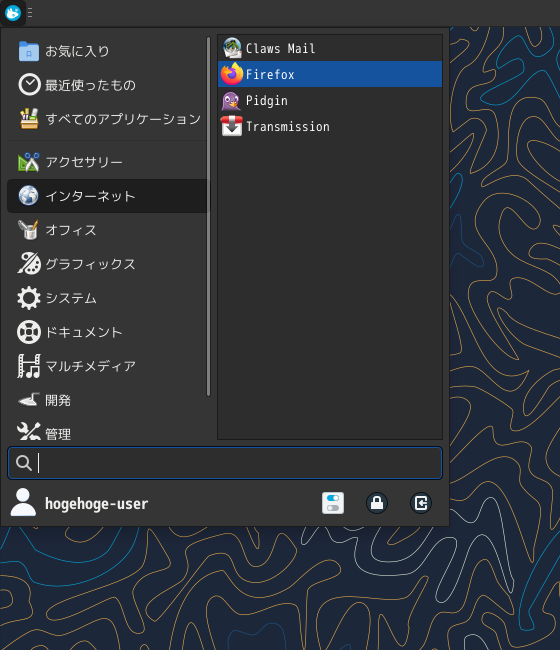Show 最近使ったもの recently used items
560x650 pixels.
107,85
